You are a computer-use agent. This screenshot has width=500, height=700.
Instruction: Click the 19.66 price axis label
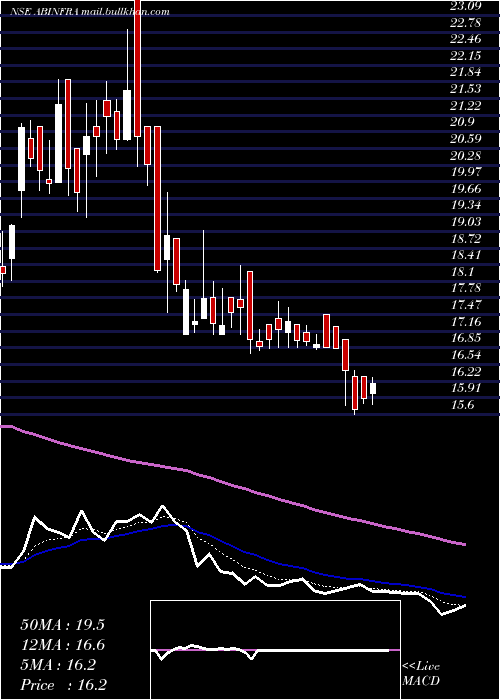pos(466,189)
